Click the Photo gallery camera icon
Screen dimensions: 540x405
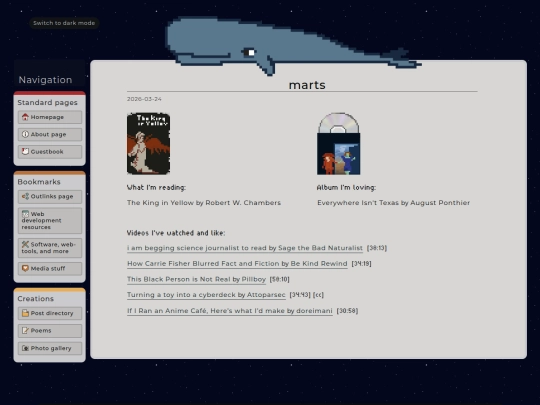25,348
